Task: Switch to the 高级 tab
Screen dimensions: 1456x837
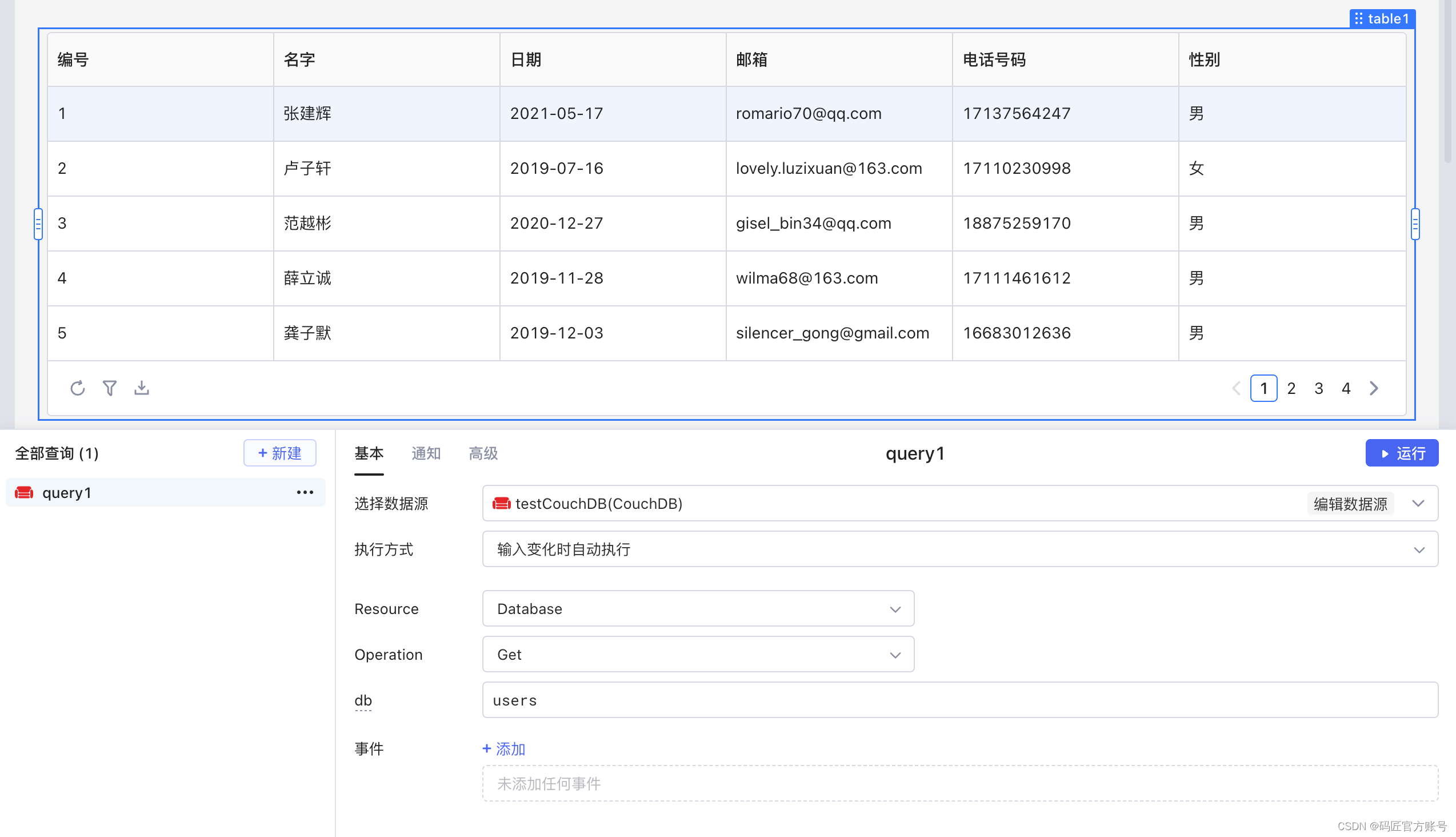Action: click(483, 453)
